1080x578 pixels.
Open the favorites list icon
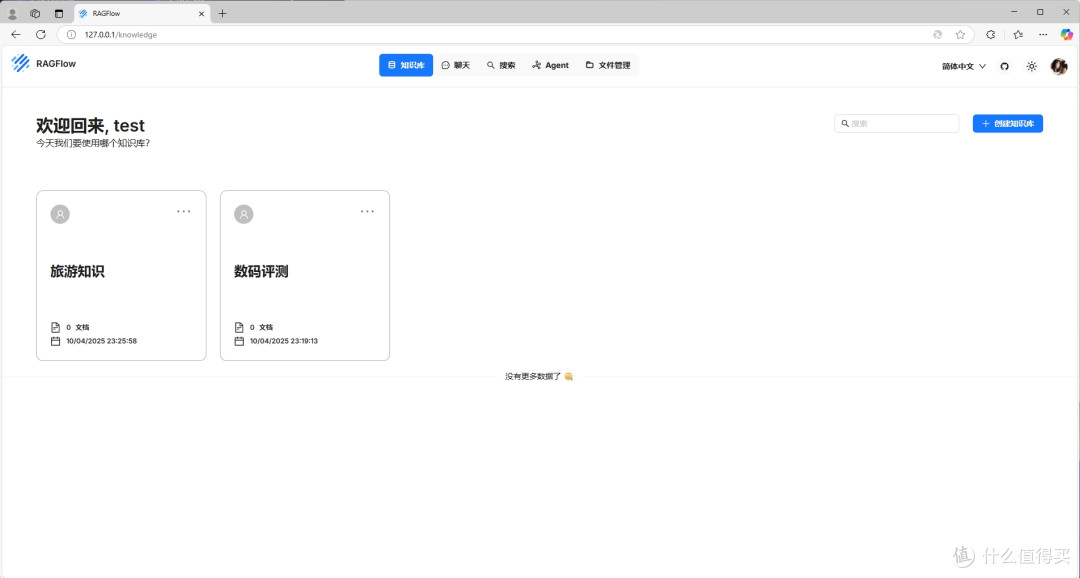pyautogui.click(x=1018, y=34)
